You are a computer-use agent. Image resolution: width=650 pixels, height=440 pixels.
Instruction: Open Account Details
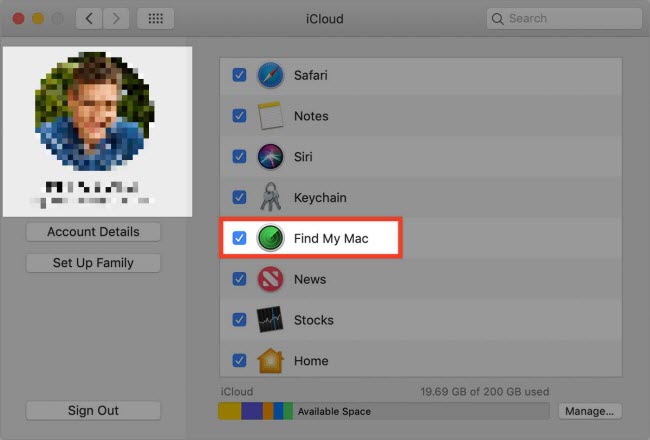[x=93, y=232]
